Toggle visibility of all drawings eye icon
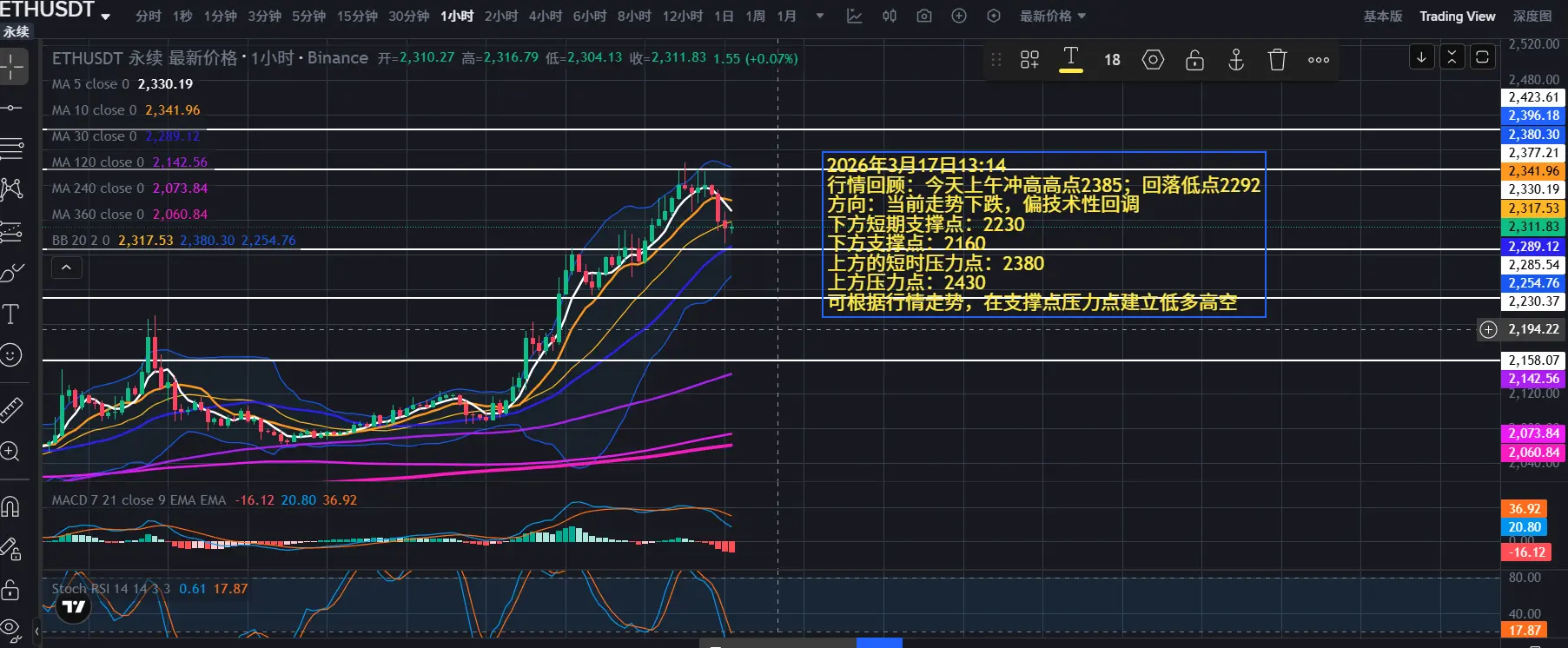This screenshot has width=1568, height=648. [11, 628]
